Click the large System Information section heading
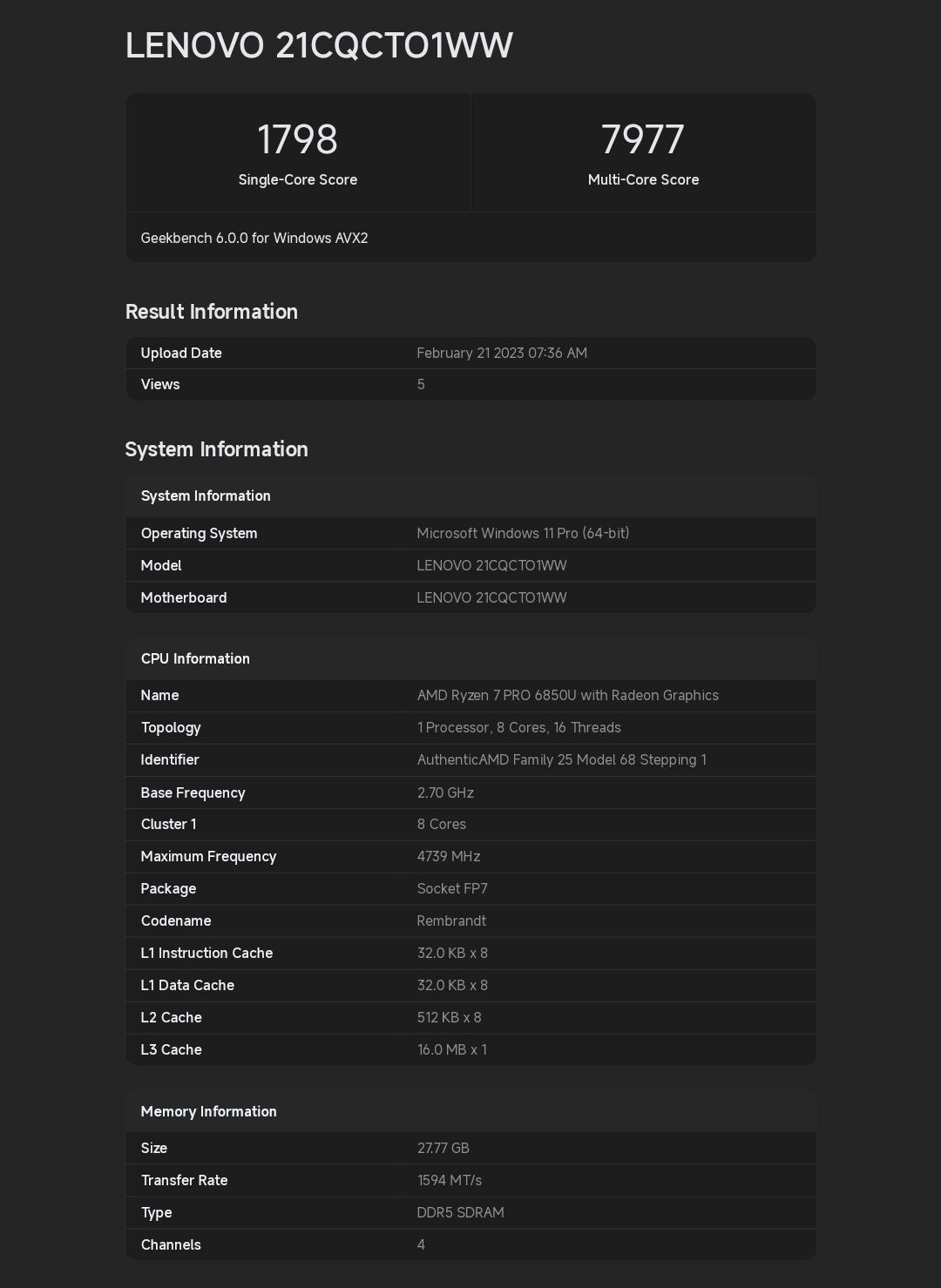Image resolution: width=941 pixels, height=1288 pixels. click(x=217, y=449)
